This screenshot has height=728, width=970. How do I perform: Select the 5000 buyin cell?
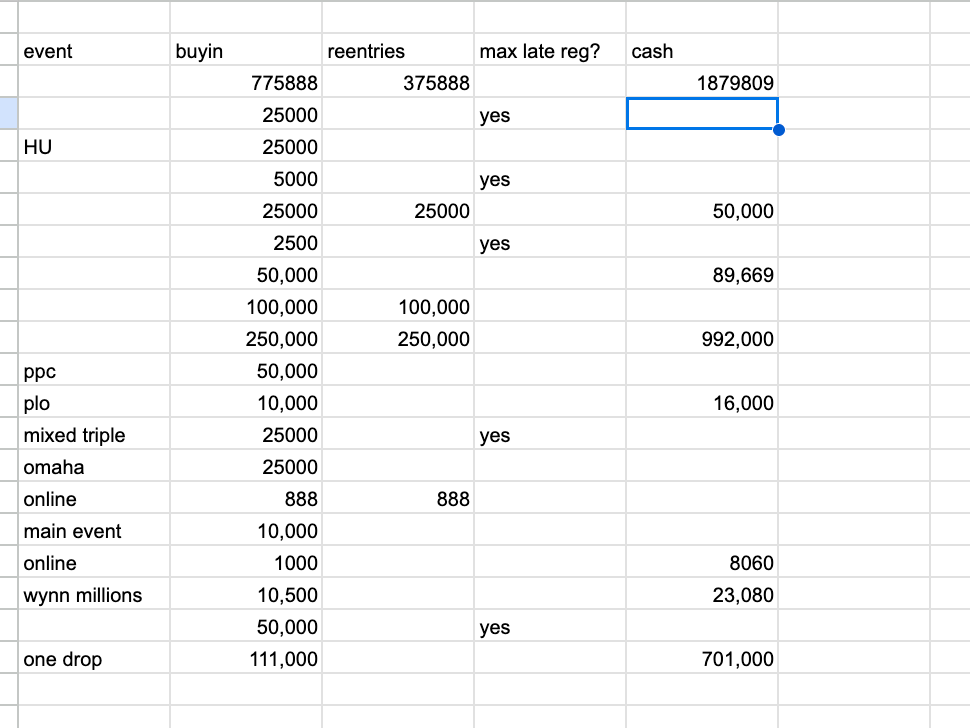[246, 178]
